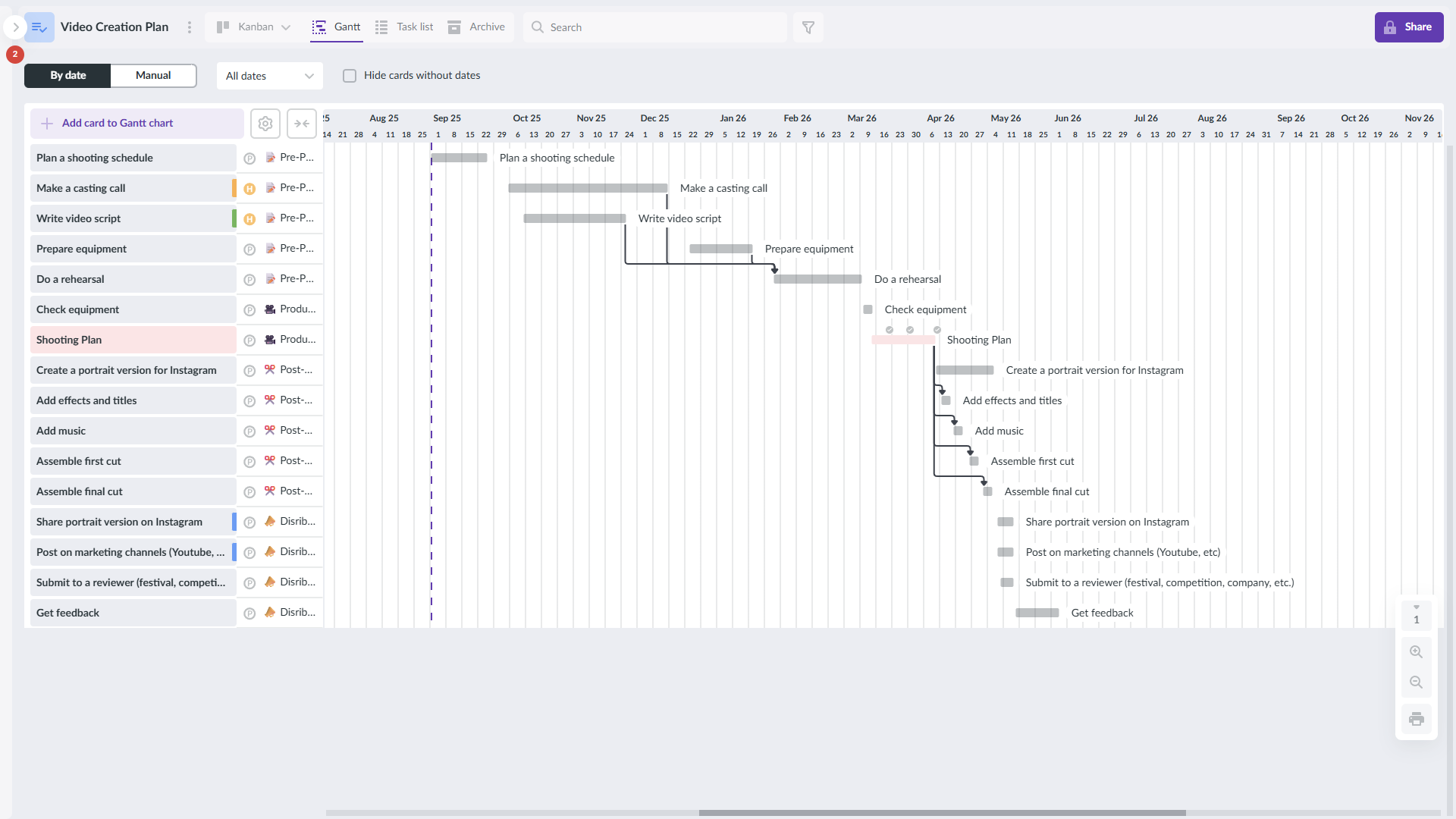Select the By date toggle
The height and width of the screenshot is (819, 1456).
click(x=67, y=76)
